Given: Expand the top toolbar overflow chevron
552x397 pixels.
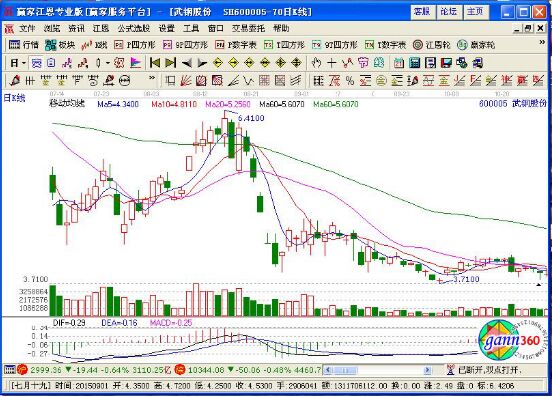Looking at the screenshot, I should click(542, 43).
